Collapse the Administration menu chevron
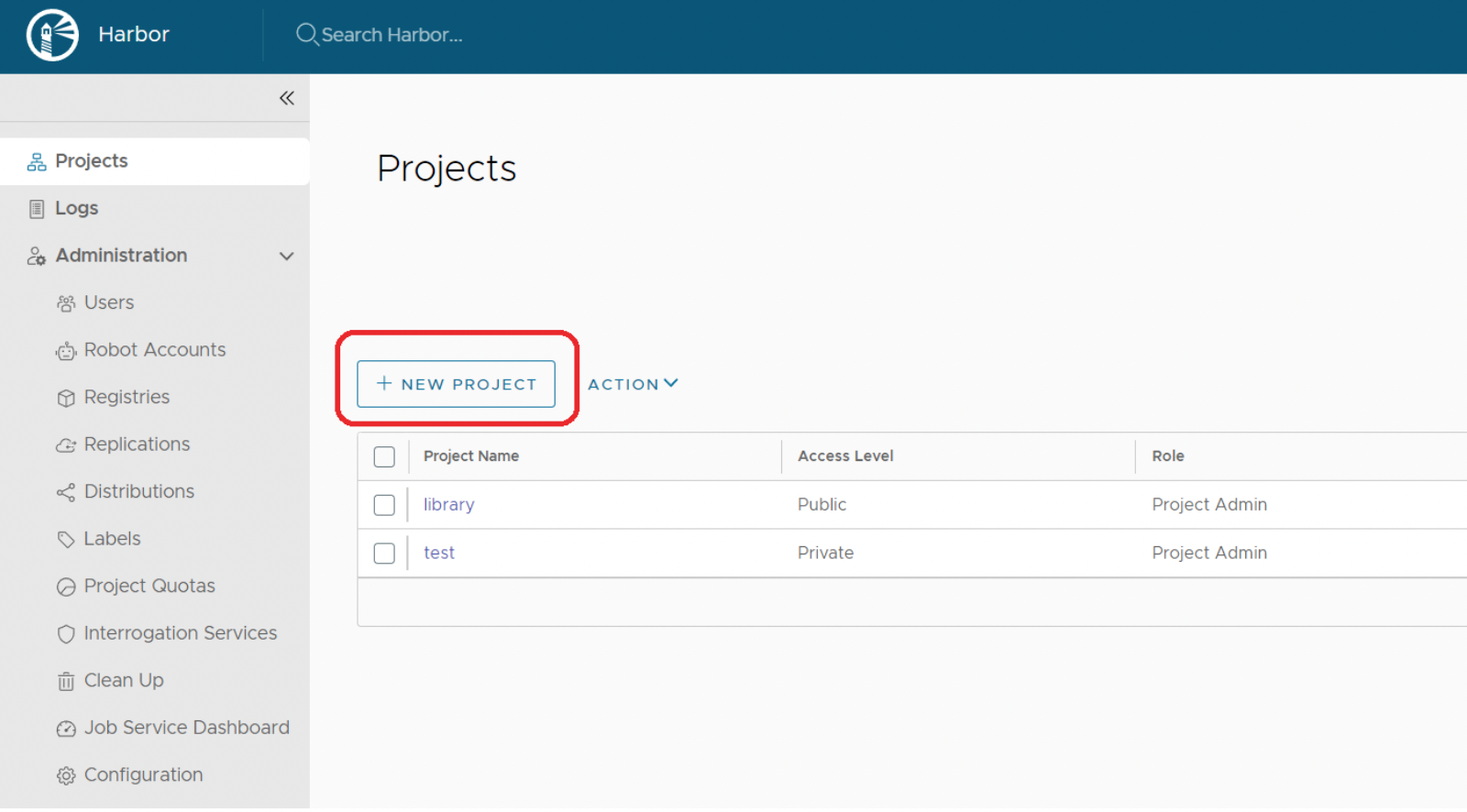 tap(287, 257)
